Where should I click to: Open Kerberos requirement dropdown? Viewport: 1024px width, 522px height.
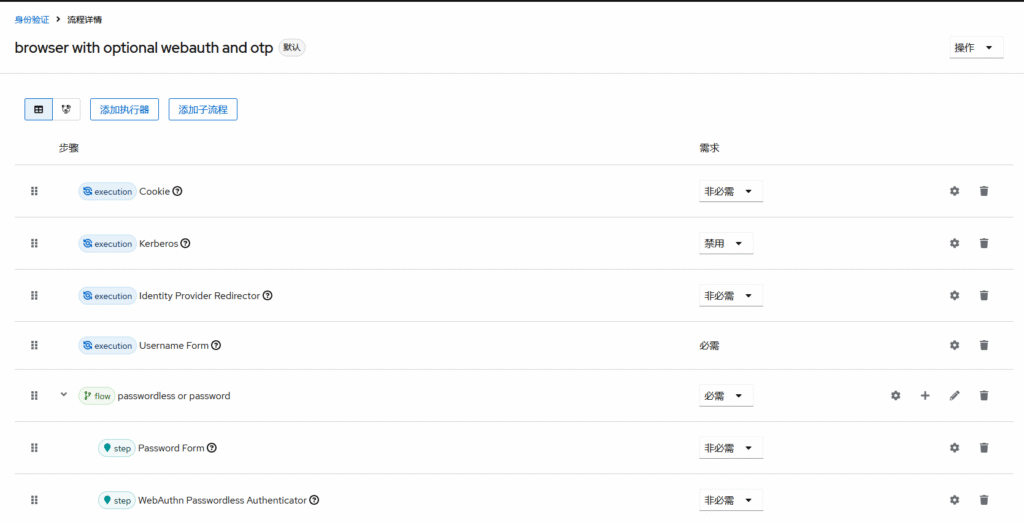click(x=725, y=243)
